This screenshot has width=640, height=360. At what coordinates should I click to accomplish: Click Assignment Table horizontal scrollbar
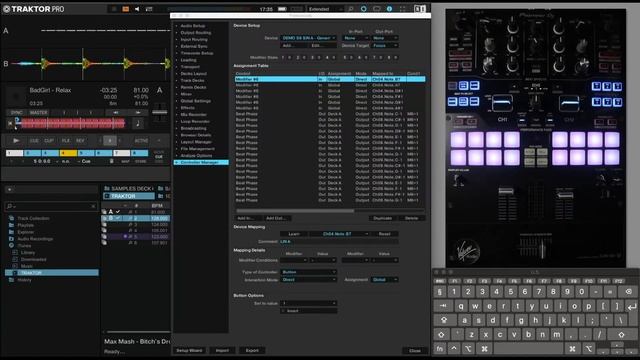(294, 211)
